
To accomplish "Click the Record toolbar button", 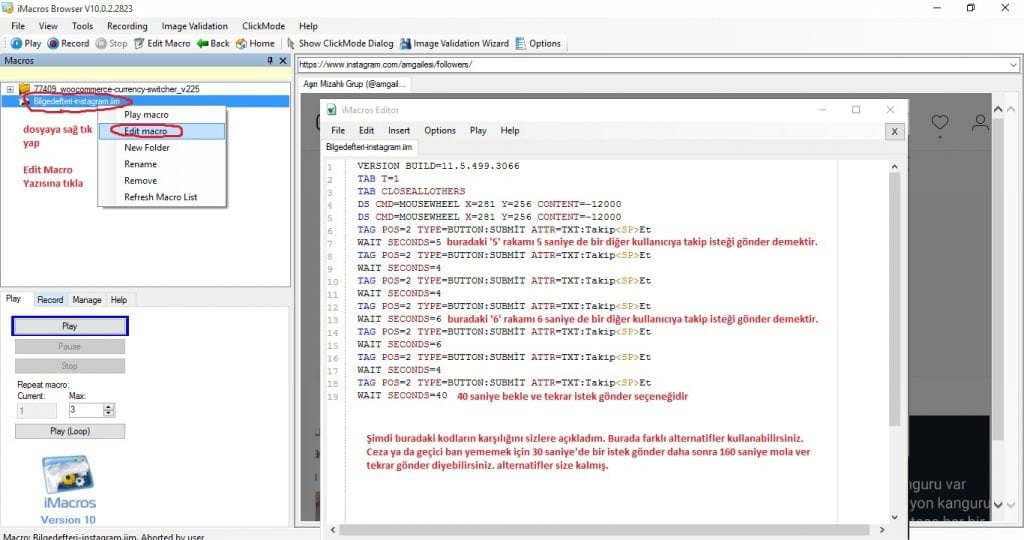I will [x=69, y=44].
